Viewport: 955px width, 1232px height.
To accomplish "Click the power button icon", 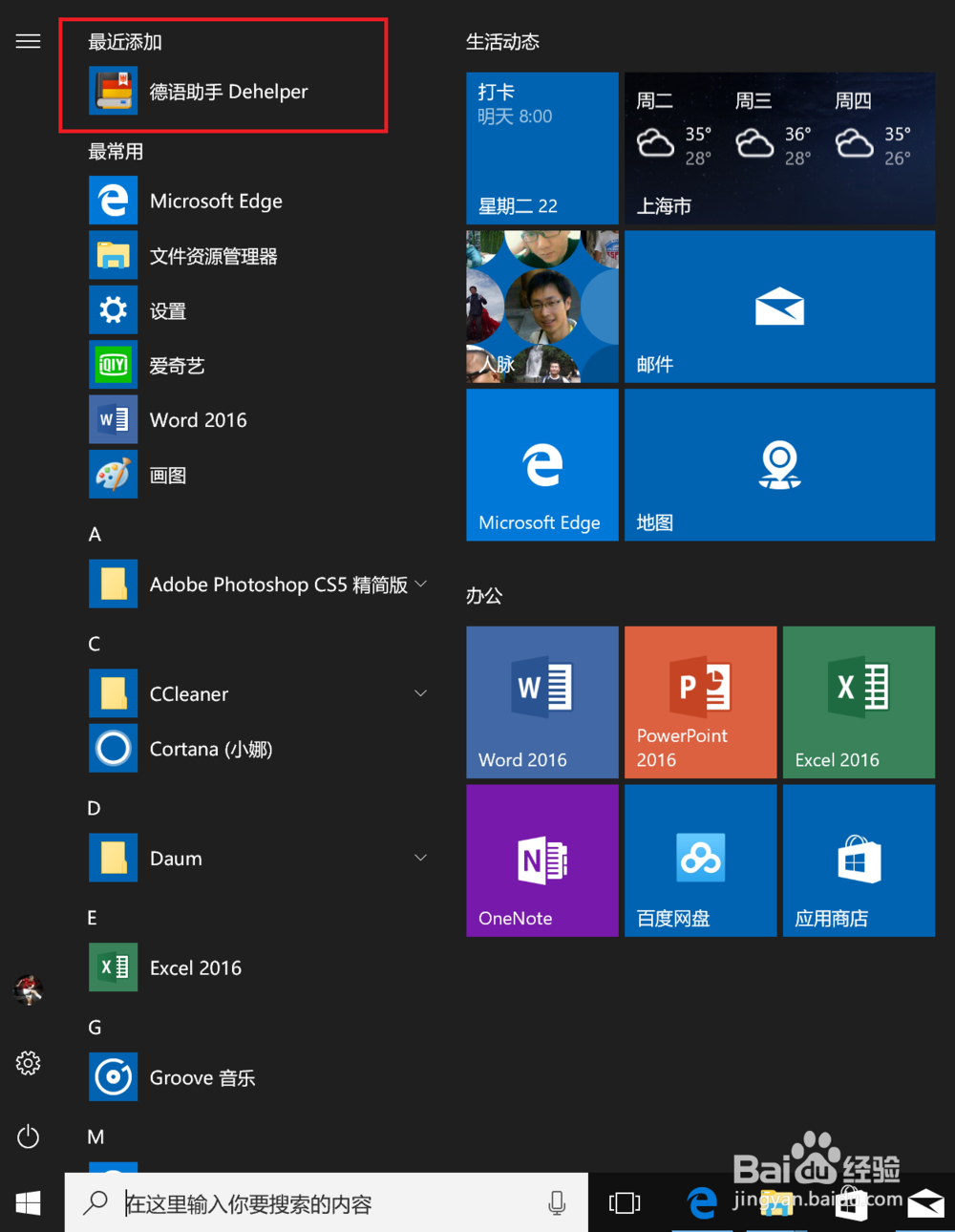I will (28, 1136).
